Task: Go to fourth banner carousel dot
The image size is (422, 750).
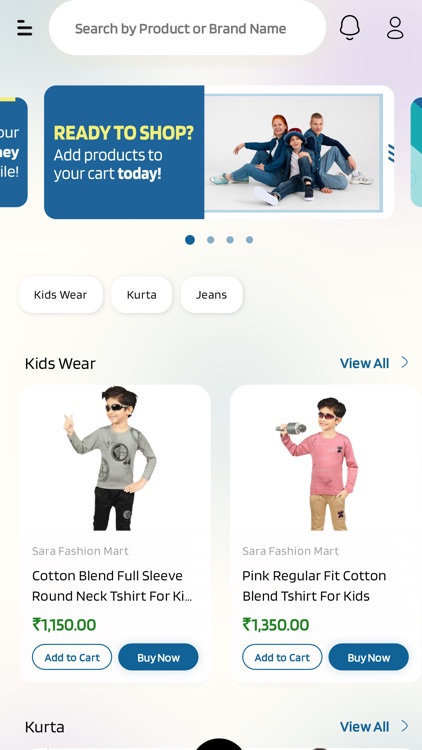Action: (x=250, y=240)
